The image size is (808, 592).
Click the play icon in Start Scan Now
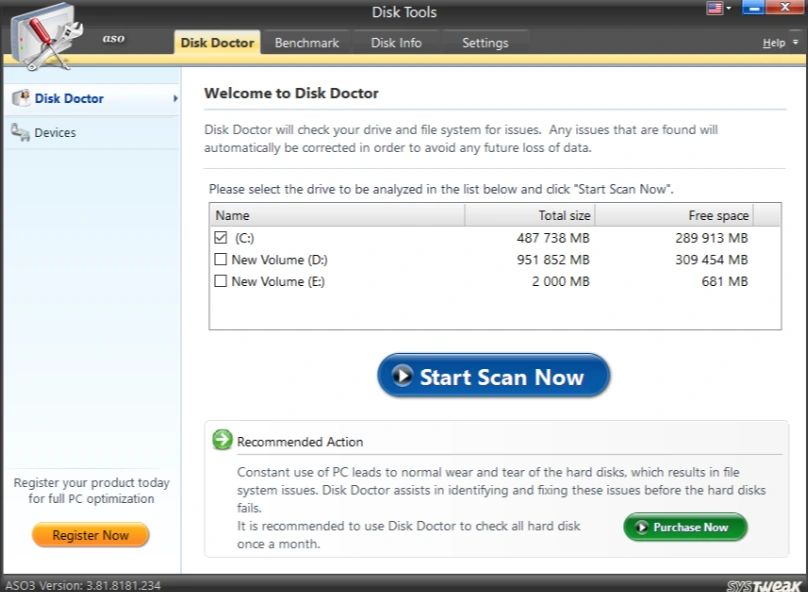tap(402, 376)
